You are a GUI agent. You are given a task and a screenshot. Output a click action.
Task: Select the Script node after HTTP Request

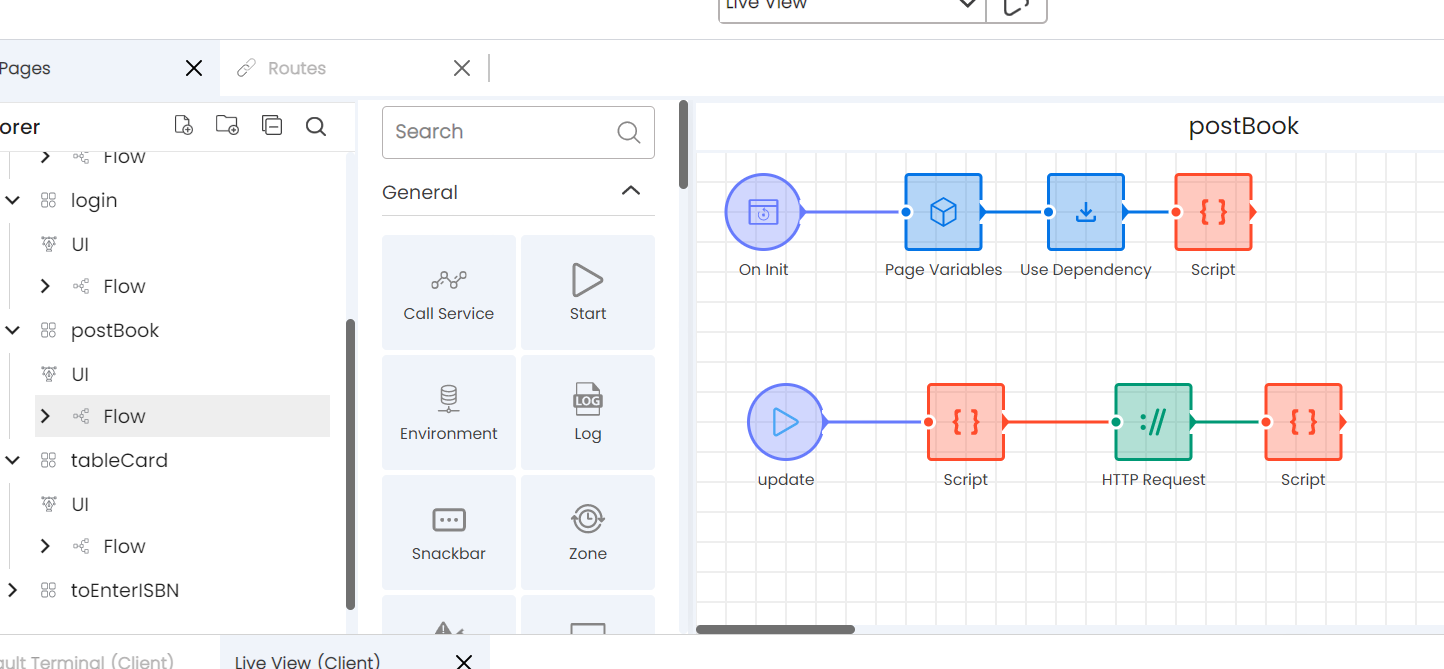pyautogui.click(x=1303, y=422)
